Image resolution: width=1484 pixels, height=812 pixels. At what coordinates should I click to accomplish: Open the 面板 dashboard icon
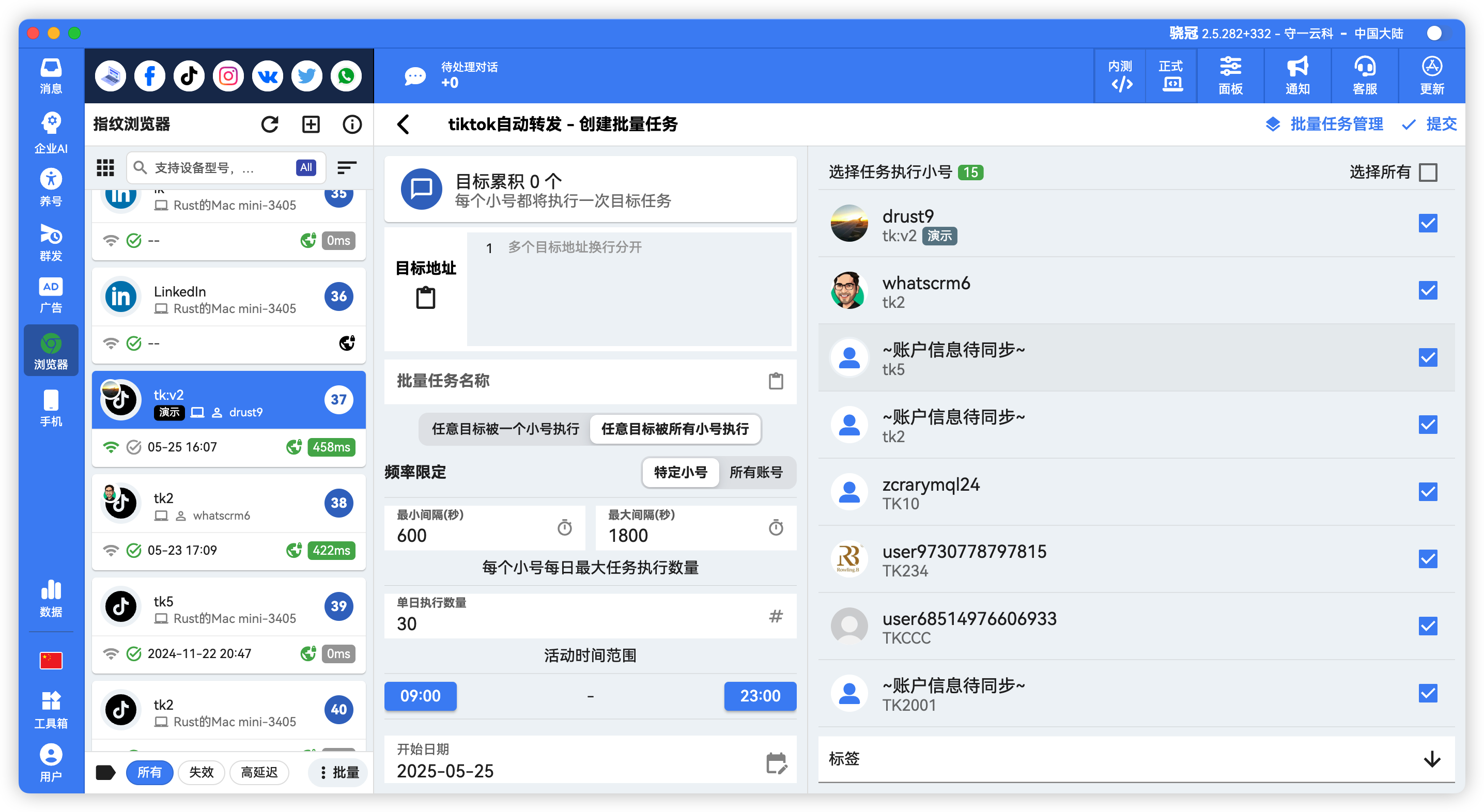pos(1230,75)
